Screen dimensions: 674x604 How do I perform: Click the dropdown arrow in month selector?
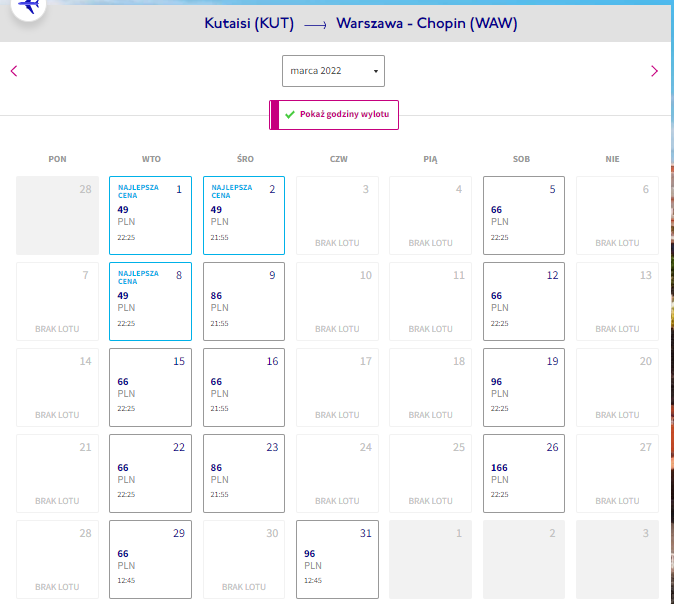(x=376, y=71)
